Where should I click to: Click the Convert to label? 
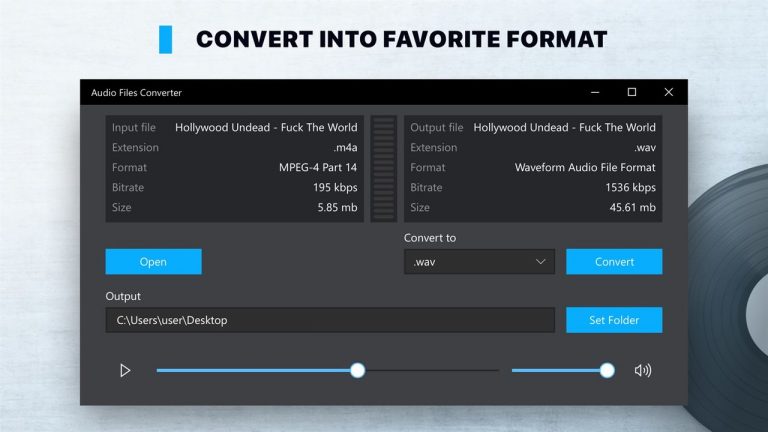tap(430, 238)
